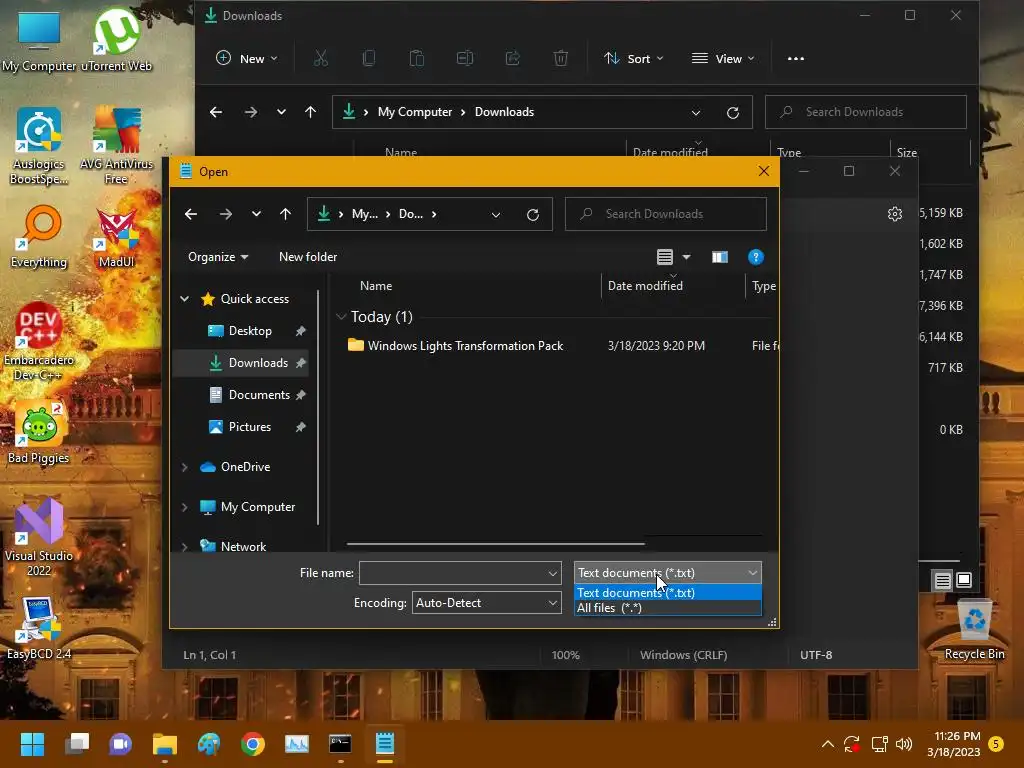Create a New folder in Open dialog
The width and height of the screenshot is (1024, 768).
(308, 257)
